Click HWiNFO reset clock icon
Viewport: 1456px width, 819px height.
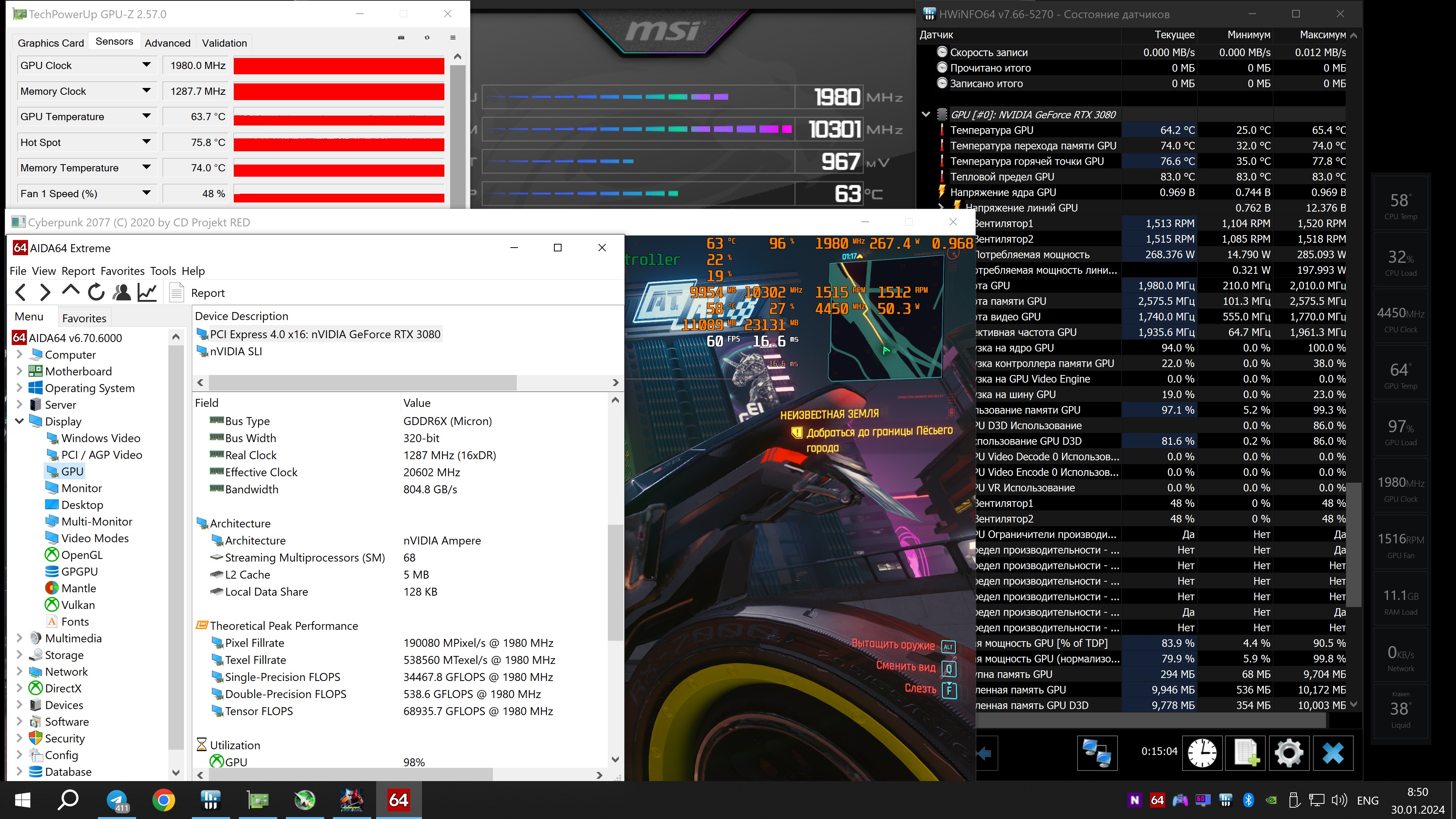(1202, 753)
